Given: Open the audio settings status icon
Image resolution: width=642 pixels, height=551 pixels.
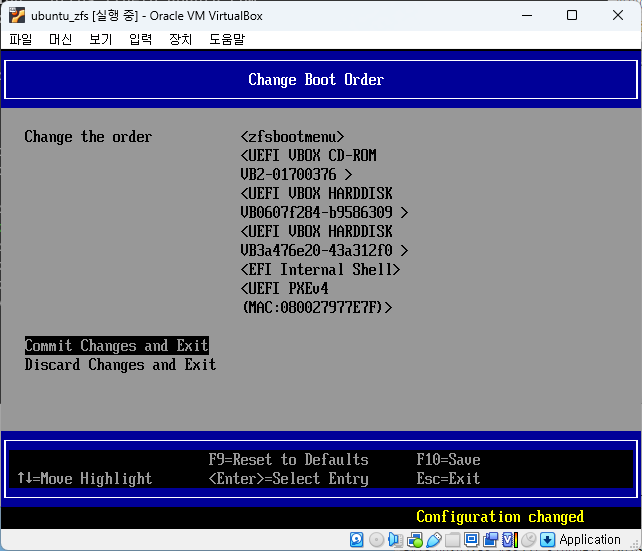Looking at the screenshot, I should pos(396,539).
